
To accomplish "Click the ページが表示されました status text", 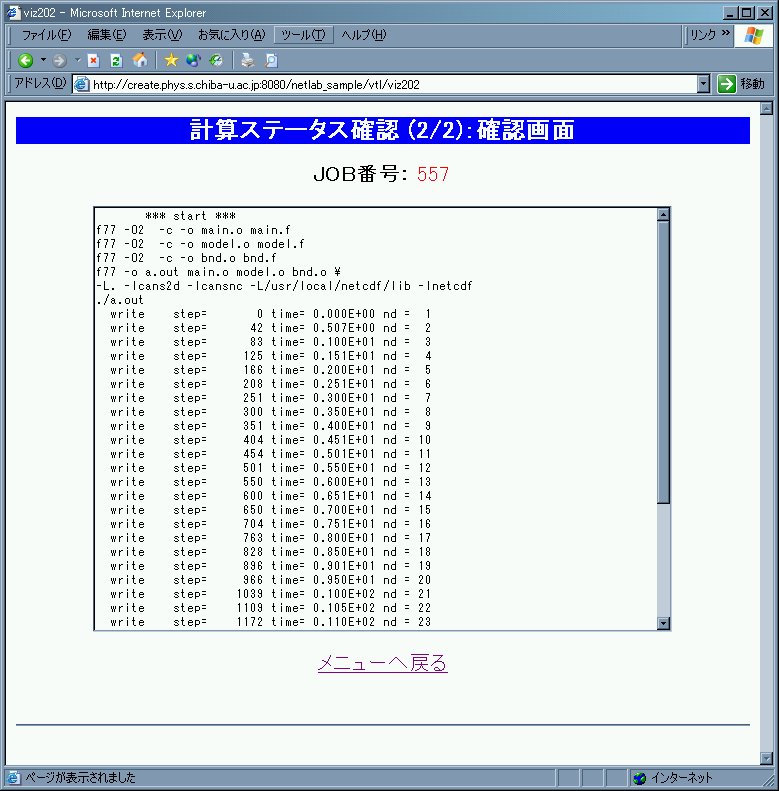I will (80, 778).
